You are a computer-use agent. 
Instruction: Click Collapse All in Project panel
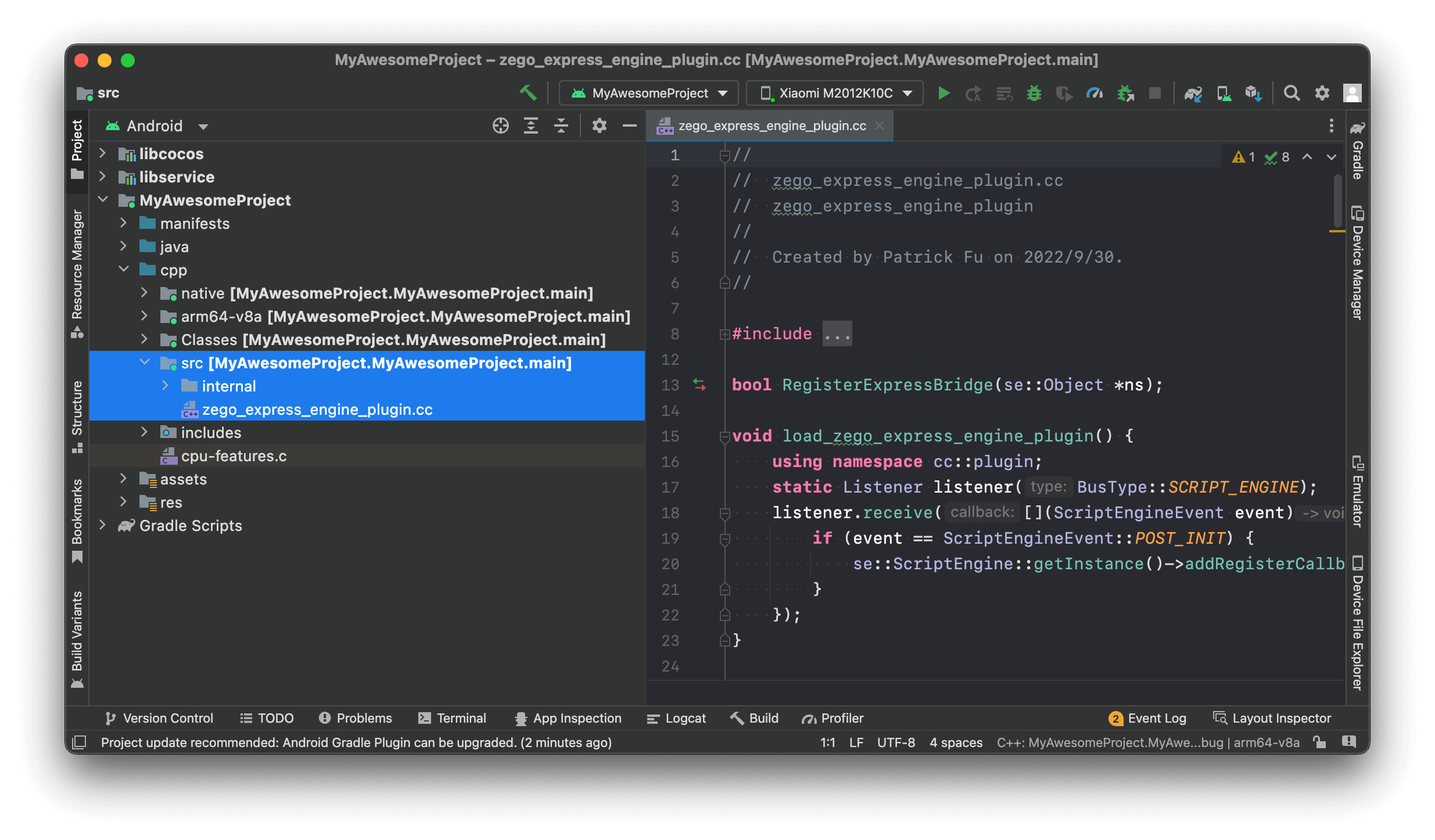[x=561, y=125]
